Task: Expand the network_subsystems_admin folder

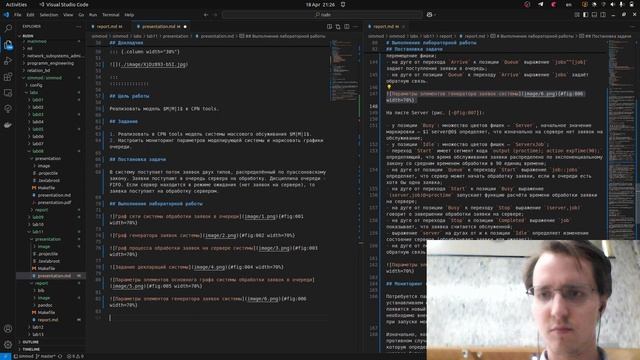Action: tap(51, 56)
